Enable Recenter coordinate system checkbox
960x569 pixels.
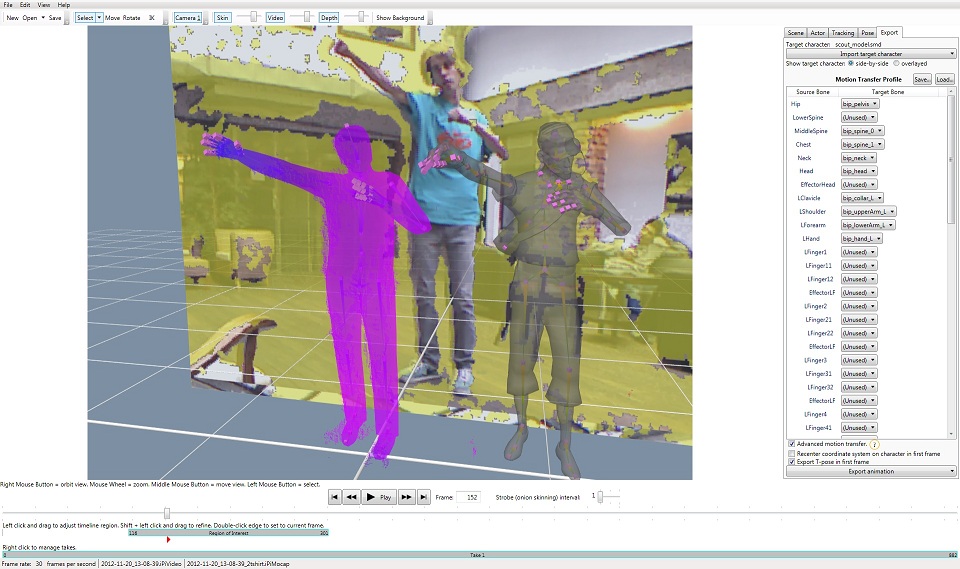[792, 454]
